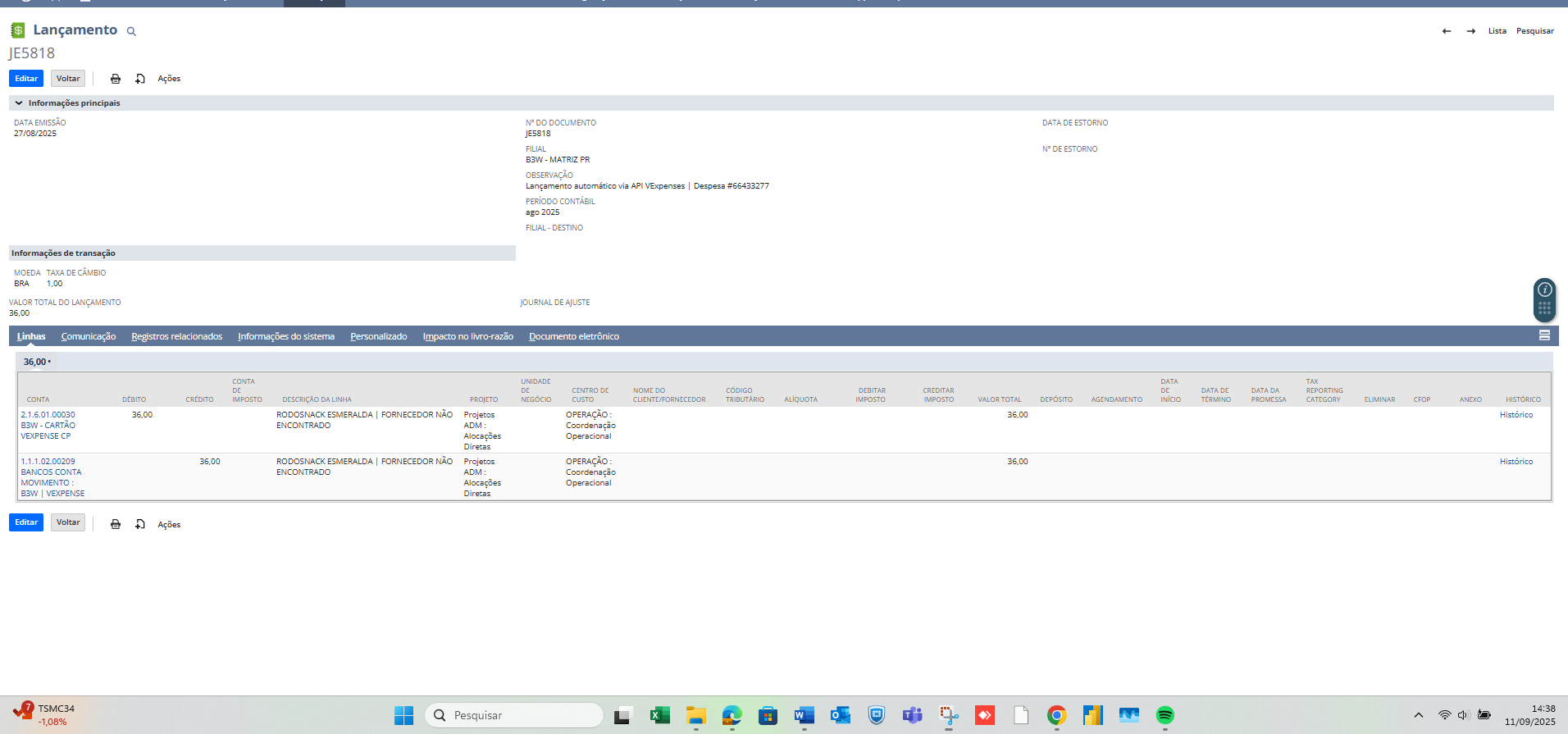Open account link 2.1.6.01.00030

pos(48,415)
